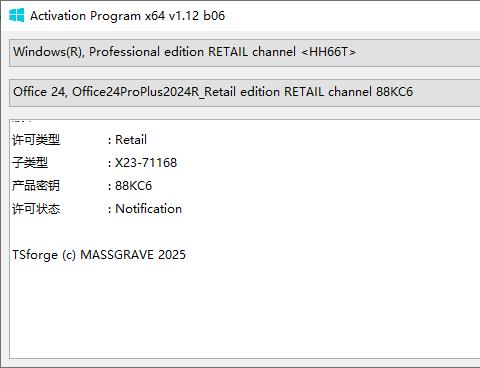Image resolution: width=480 pixels, height=368 pixels.
Task: Click the 'TSforge (c) MASSGRAVE 2025' line
Action: click(99, 255)
